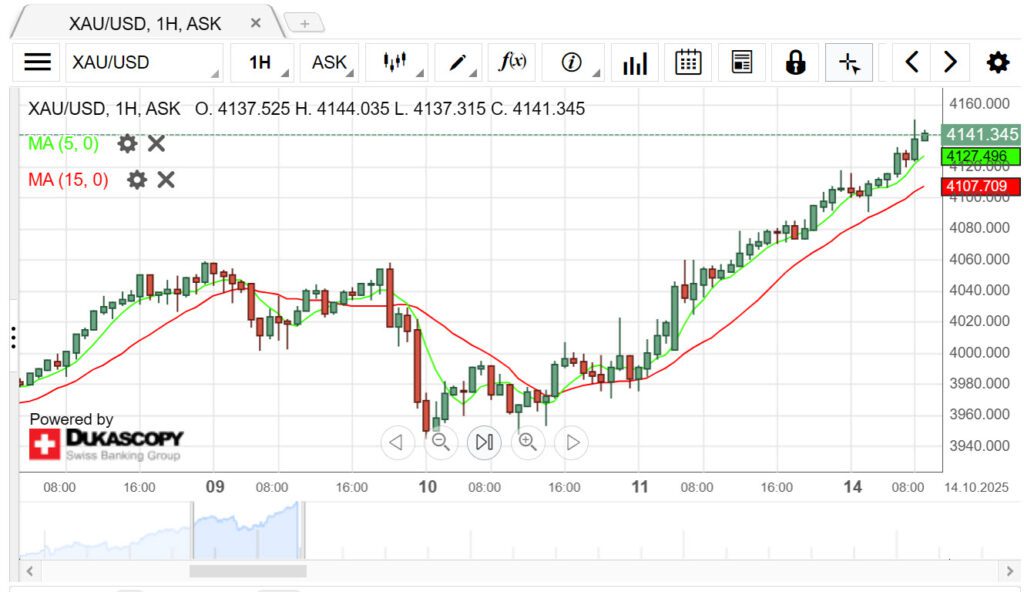Jump to latest candle button
Image resolution: width=1024 pixels, height=592 pixels.
coord(484,441)
